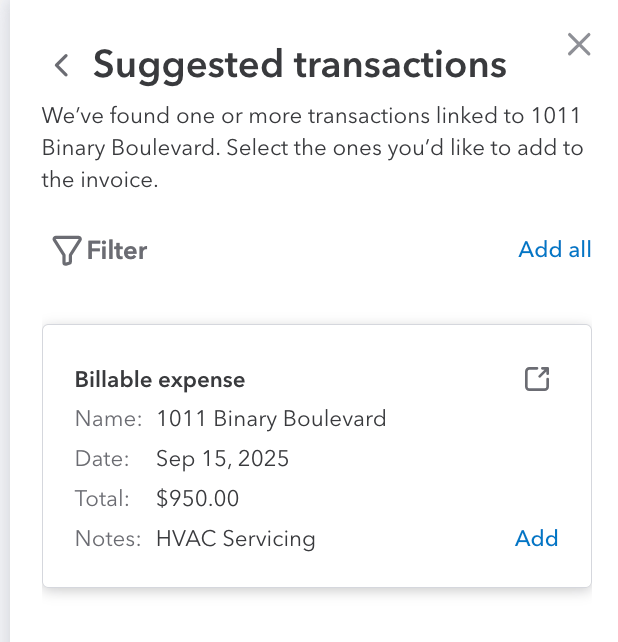This screenshot has width=618, height=642.
Task: Go back using the left chevron
Action: (x=62, y=66)
